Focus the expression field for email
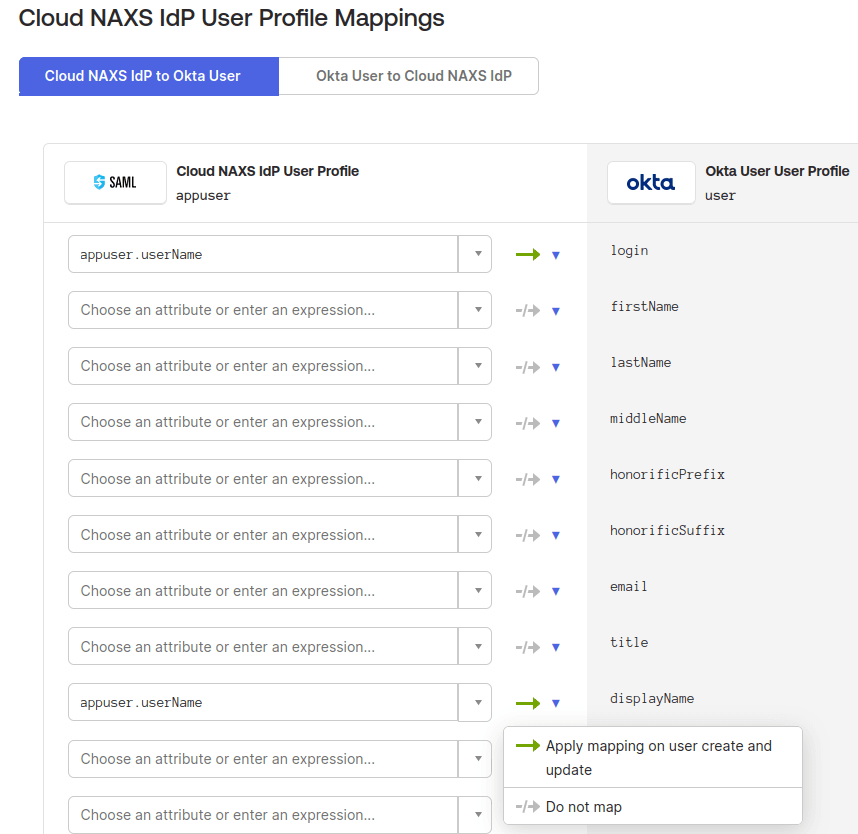This screenshot has width=858, height=834. pos(263,590)
